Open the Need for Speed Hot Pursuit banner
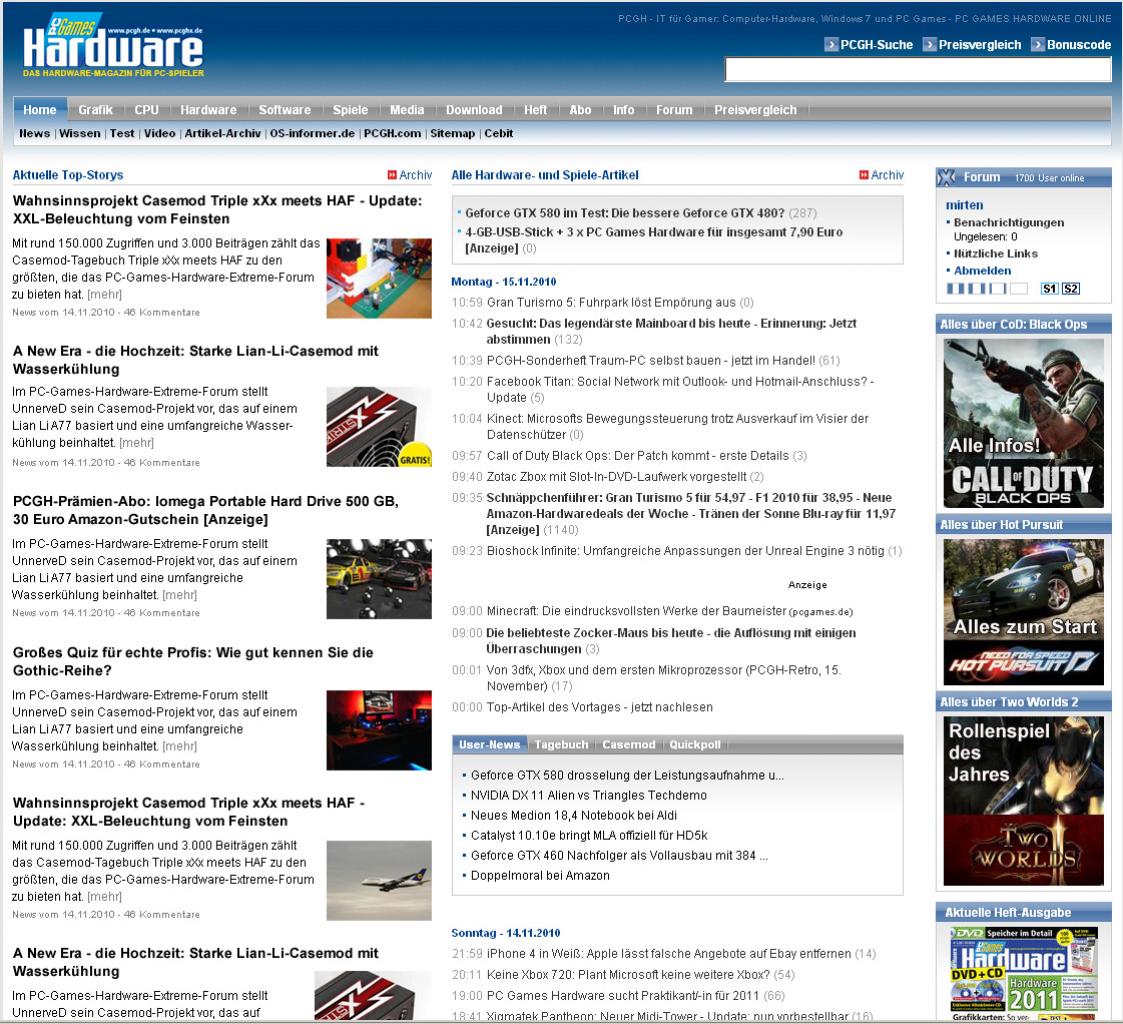The height and width of the screenshot is (1024, 1123). (x=1023, y=612)
